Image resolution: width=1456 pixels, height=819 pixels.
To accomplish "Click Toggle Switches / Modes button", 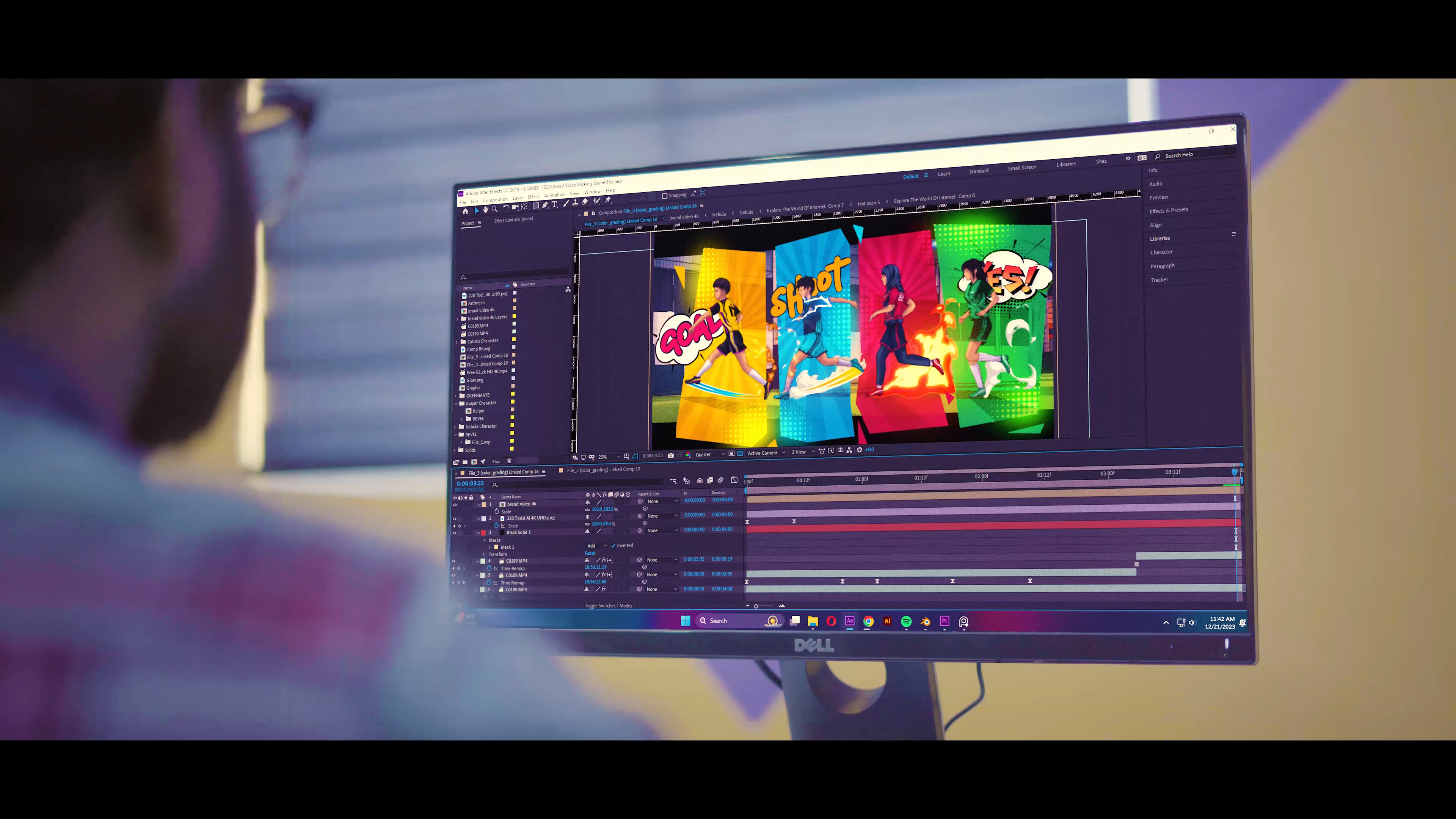I will (608, 606).
